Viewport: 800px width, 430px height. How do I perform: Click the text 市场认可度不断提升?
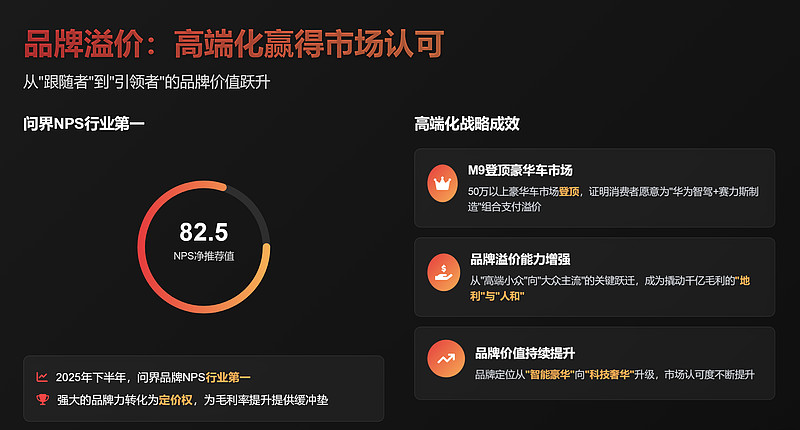pyautogui.click(x=709, y=375)
